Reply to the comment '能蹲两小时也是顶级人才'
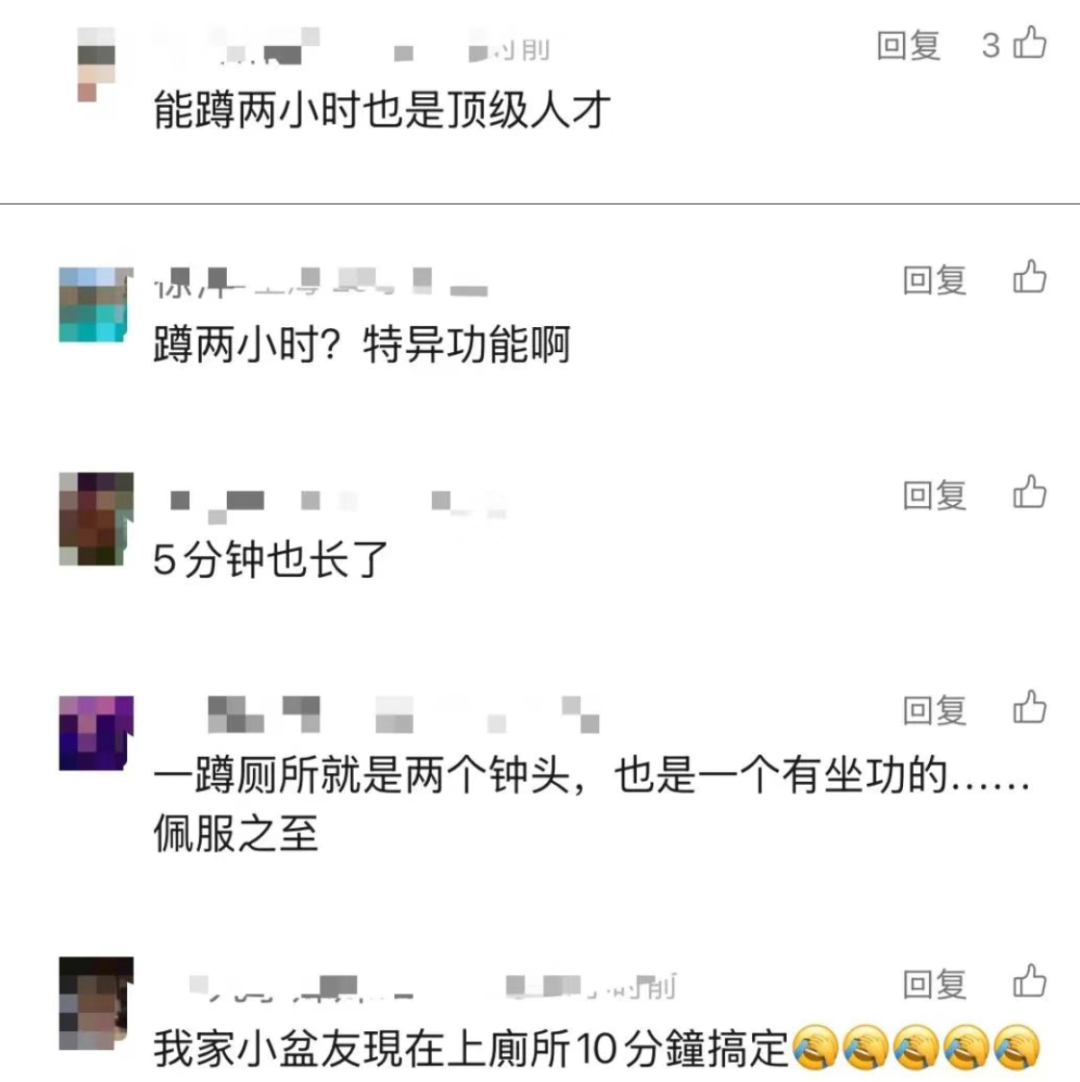The height and width of the screenshot is (1082, 1080). (x=908, y=46)
